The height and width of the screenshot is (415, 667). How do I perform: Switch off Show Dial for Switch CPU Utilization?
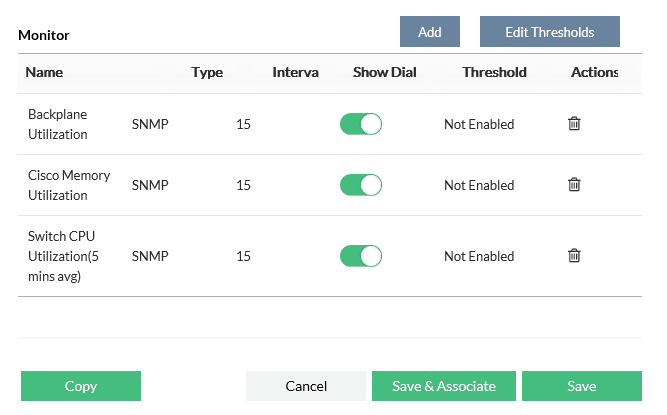click(x=361, y=256)
